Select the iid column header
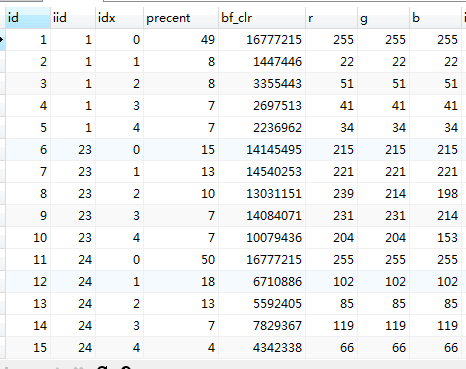 click(73, 18)
